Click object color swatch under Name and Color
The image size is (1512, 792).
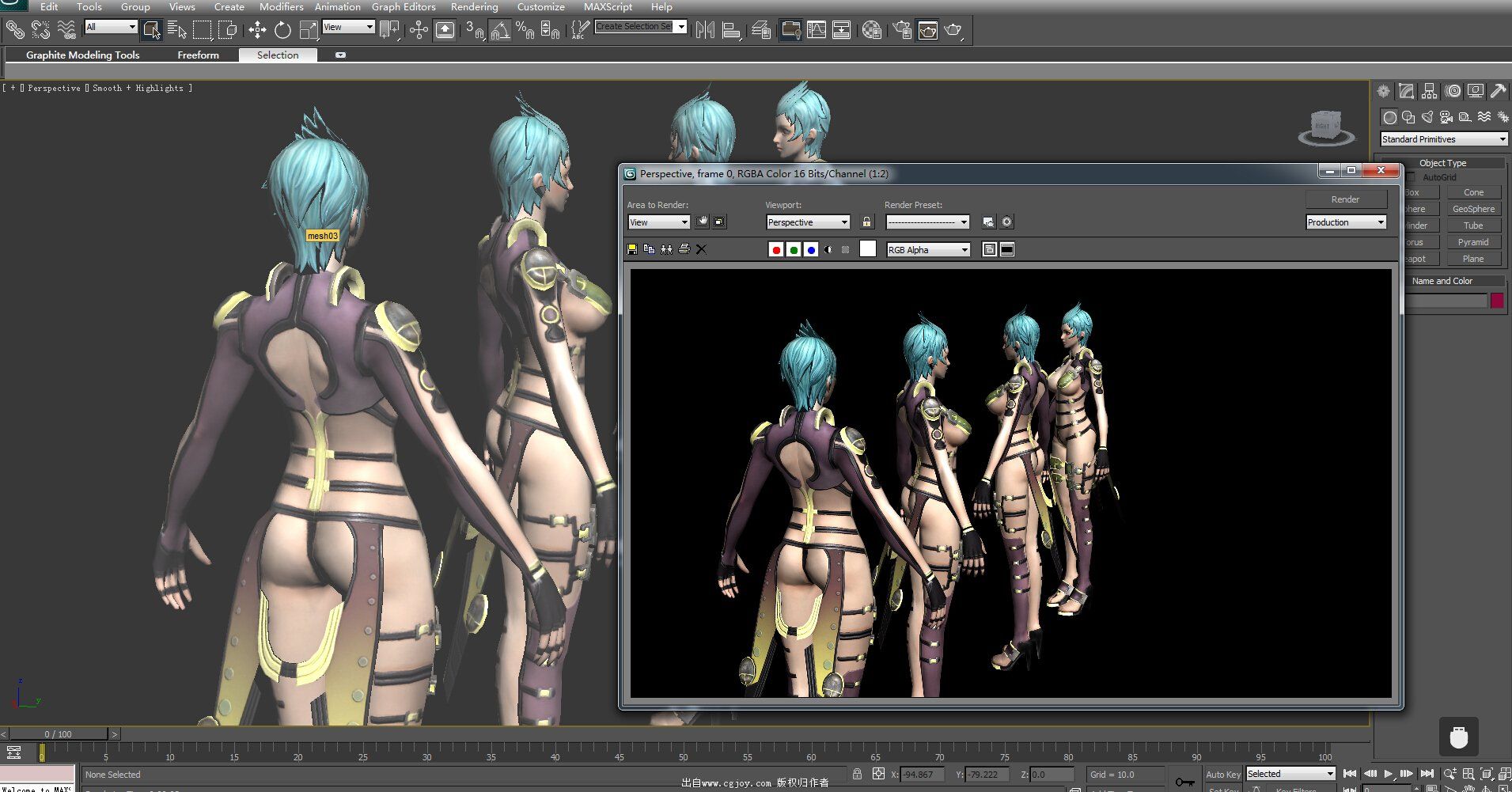tap(1497, 301)
